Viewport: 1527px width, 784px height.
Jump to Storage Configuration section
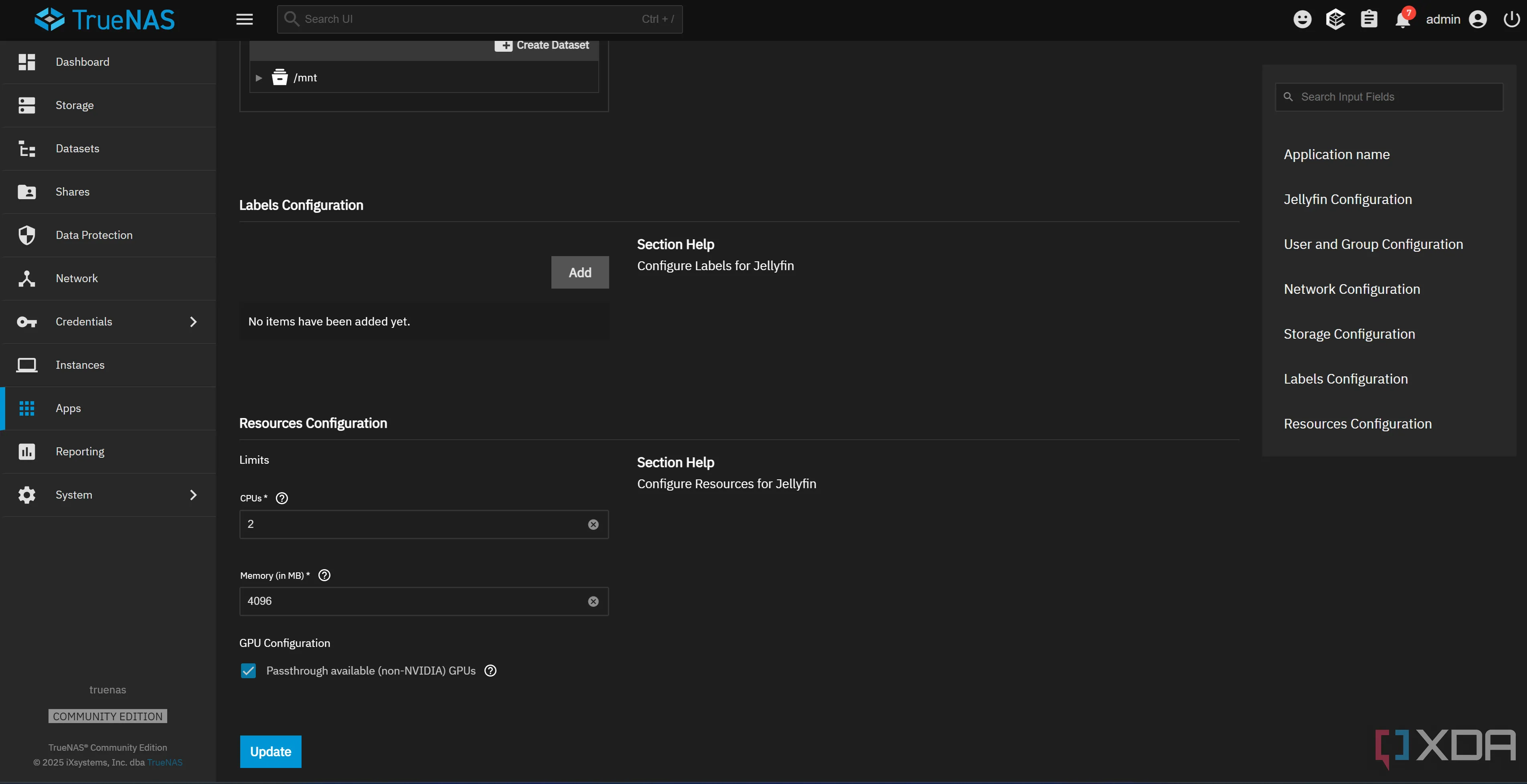point(1349,334)
